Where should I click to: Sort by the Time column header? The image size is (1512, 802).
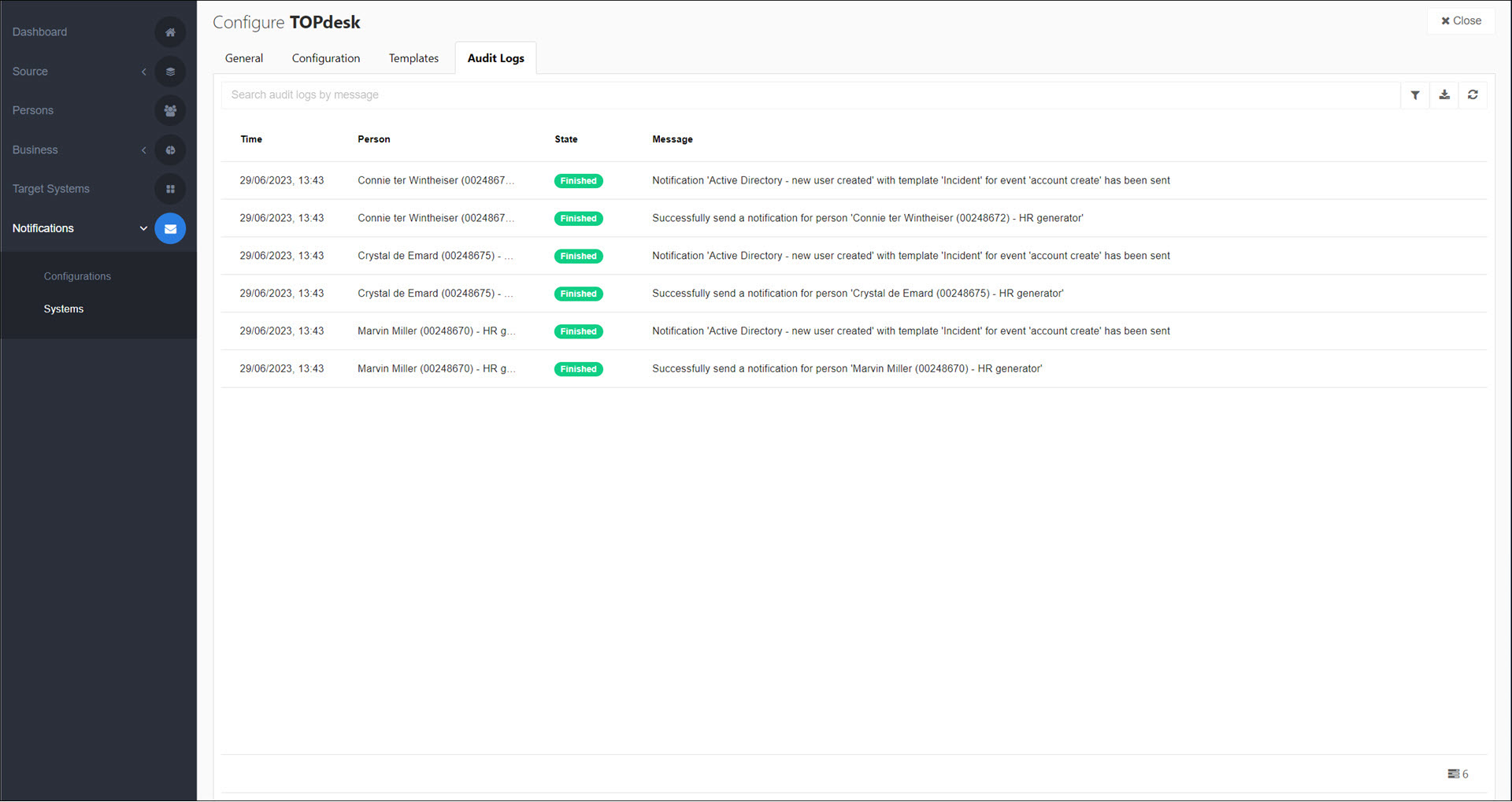[x=251, y=139]
